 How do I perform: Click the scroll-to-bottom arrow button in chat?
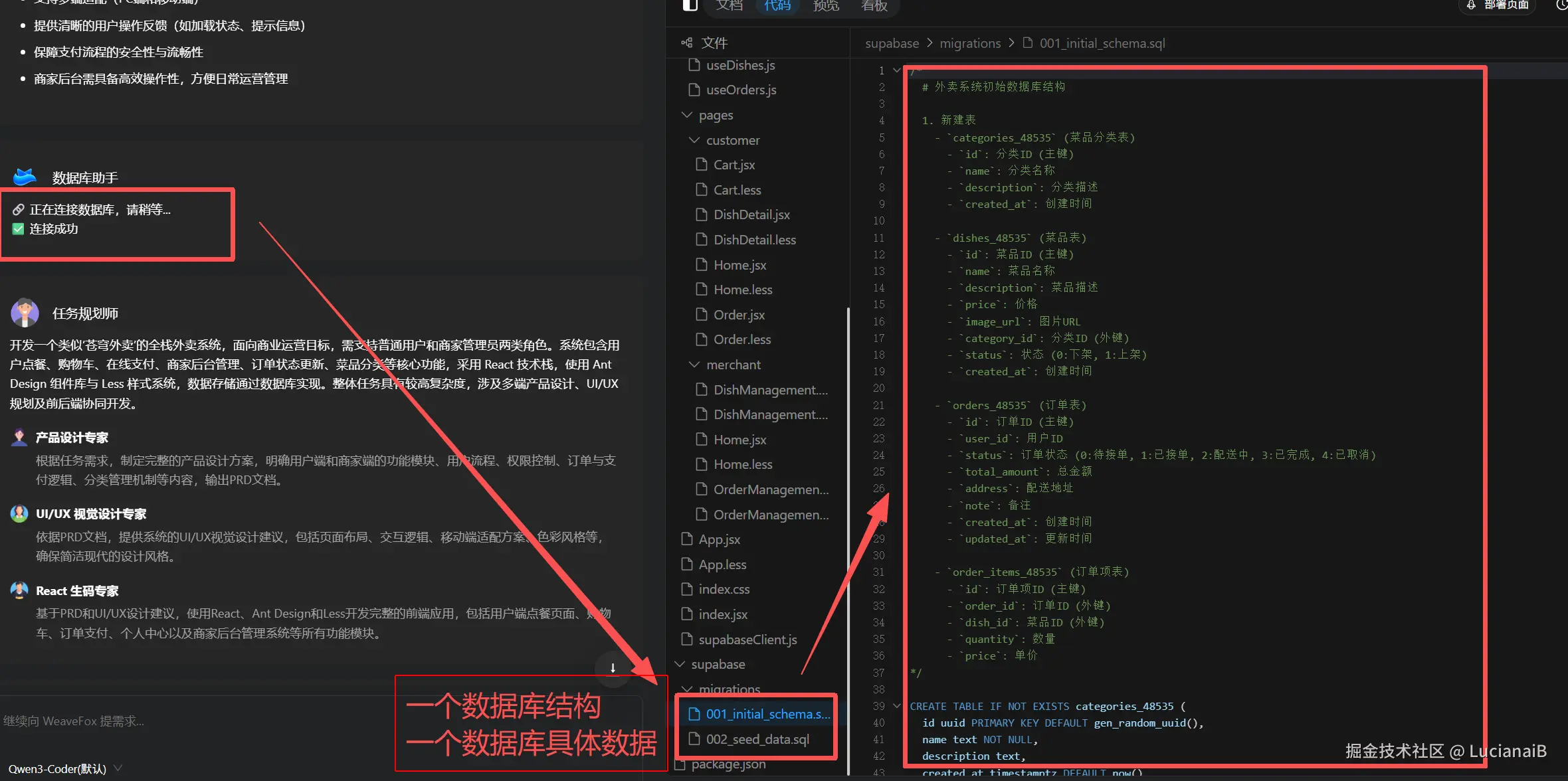click(x=613, y=668)
